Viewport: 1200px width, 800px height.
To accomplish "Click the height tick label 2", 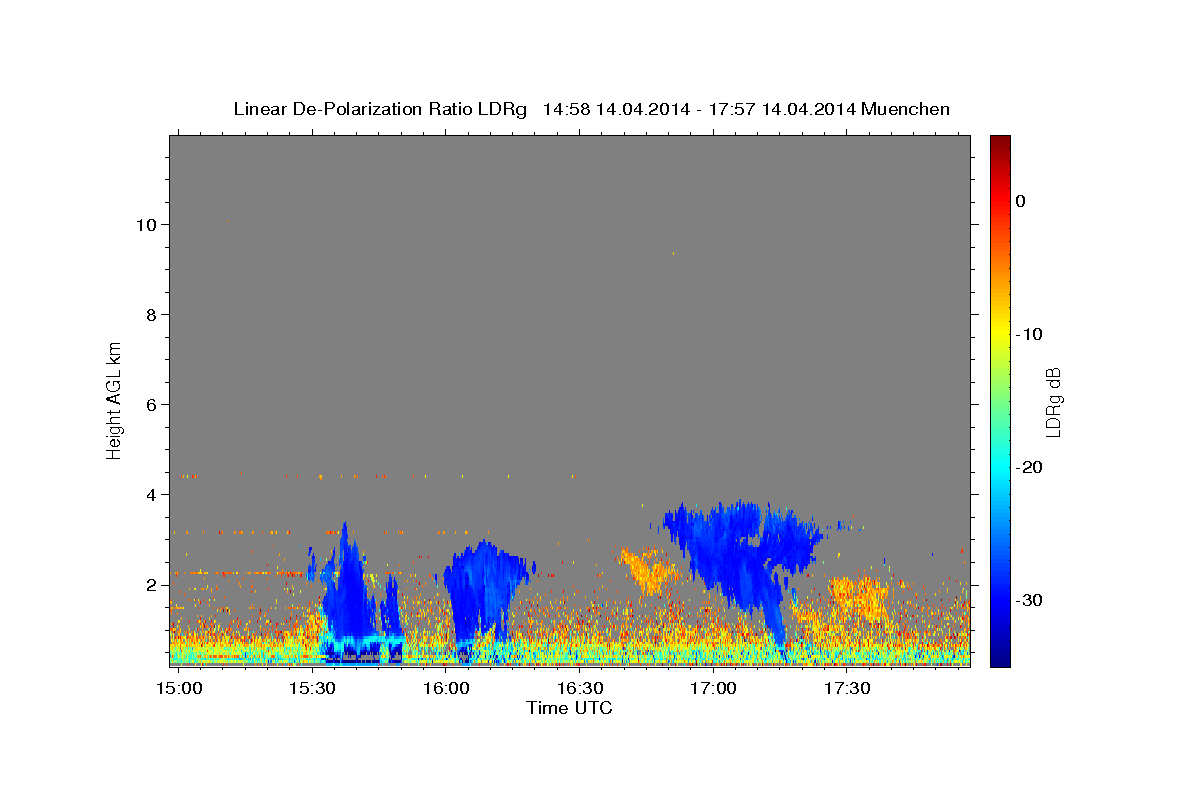I will 152,584.
